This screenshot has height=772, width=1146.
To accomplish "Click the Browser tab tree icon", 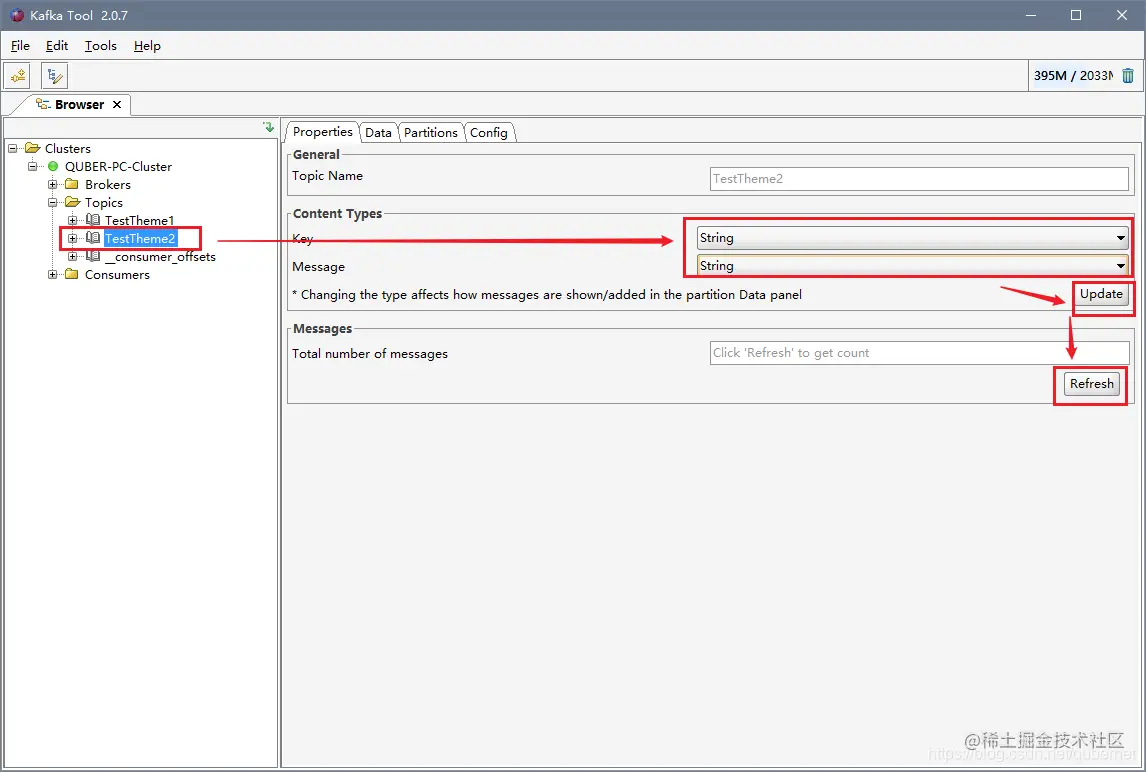I will 43,105.
